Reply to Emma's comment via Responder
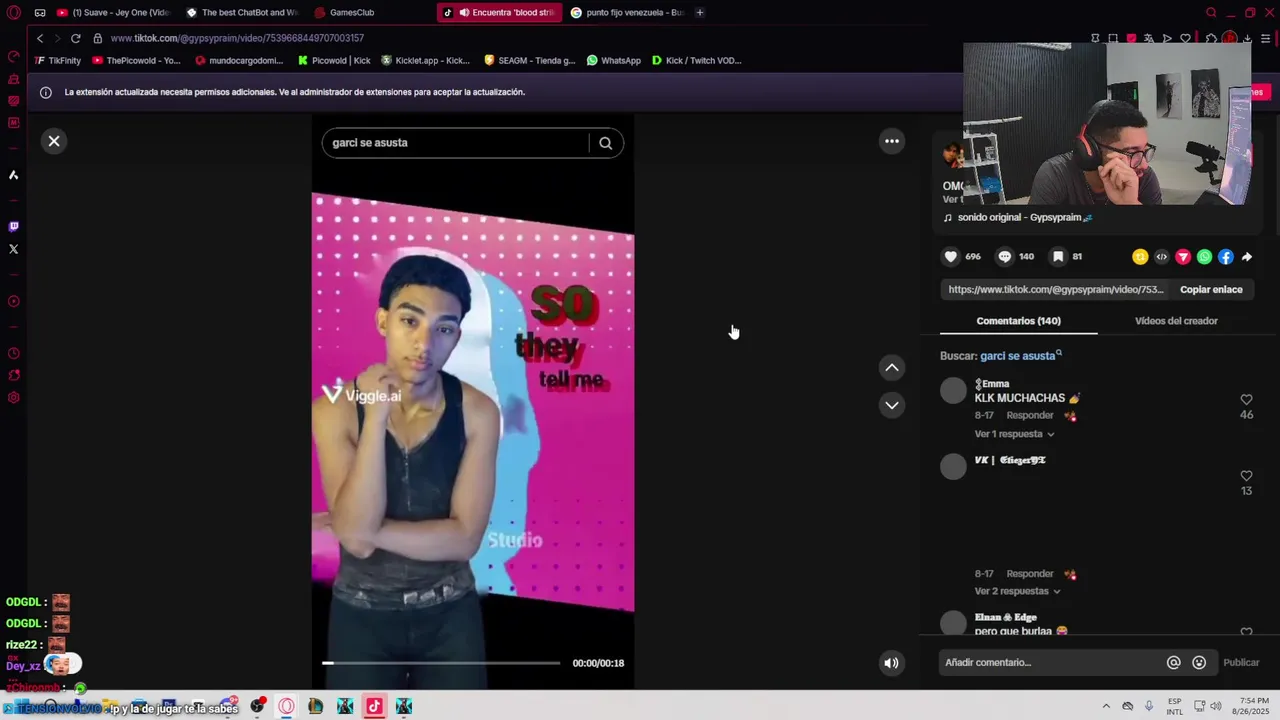Viewport: 1280px width, 720px height. click(x=1030, y=415)
